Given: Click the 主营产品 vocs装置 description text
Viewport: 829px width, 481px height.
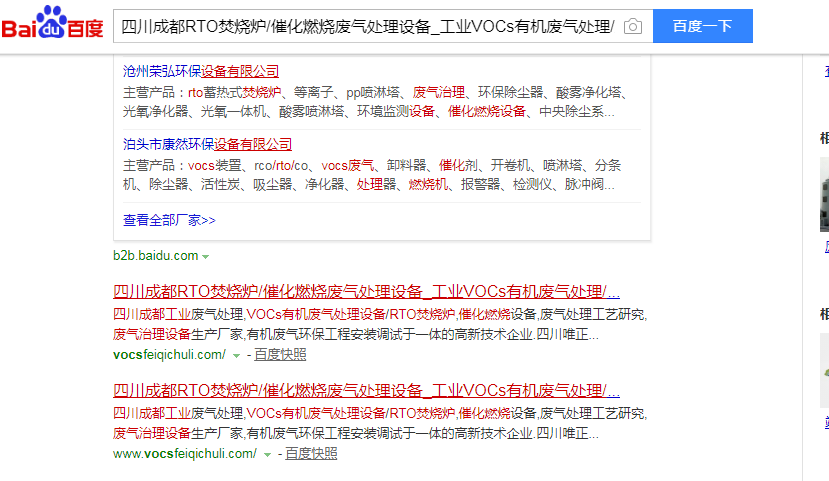Looking at the screenshot, I should point(372,174).
